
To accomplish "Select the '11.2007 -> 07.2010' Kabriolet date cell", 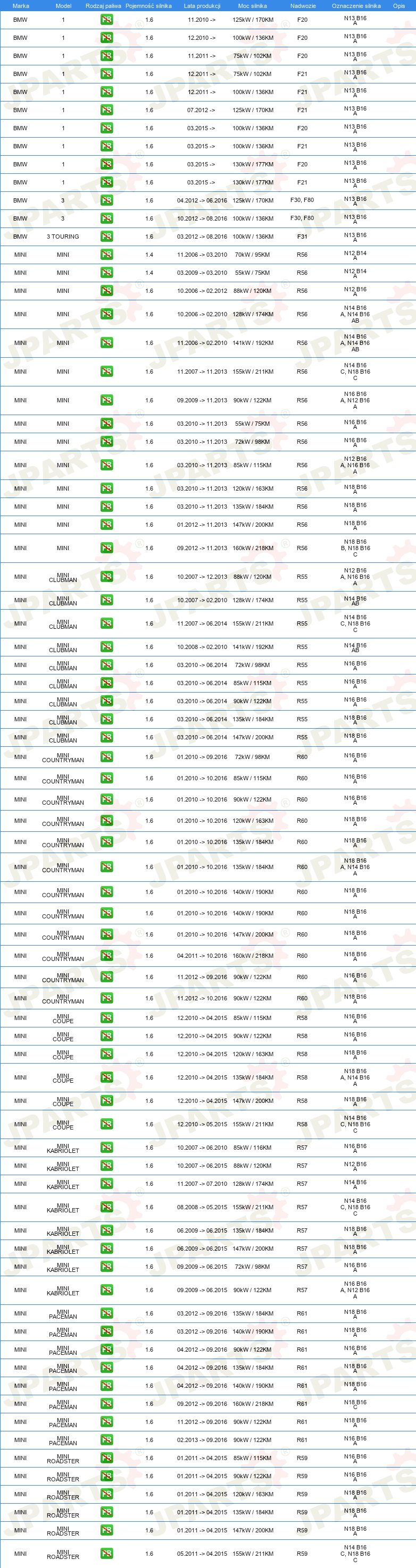I will pos(202,1185).
